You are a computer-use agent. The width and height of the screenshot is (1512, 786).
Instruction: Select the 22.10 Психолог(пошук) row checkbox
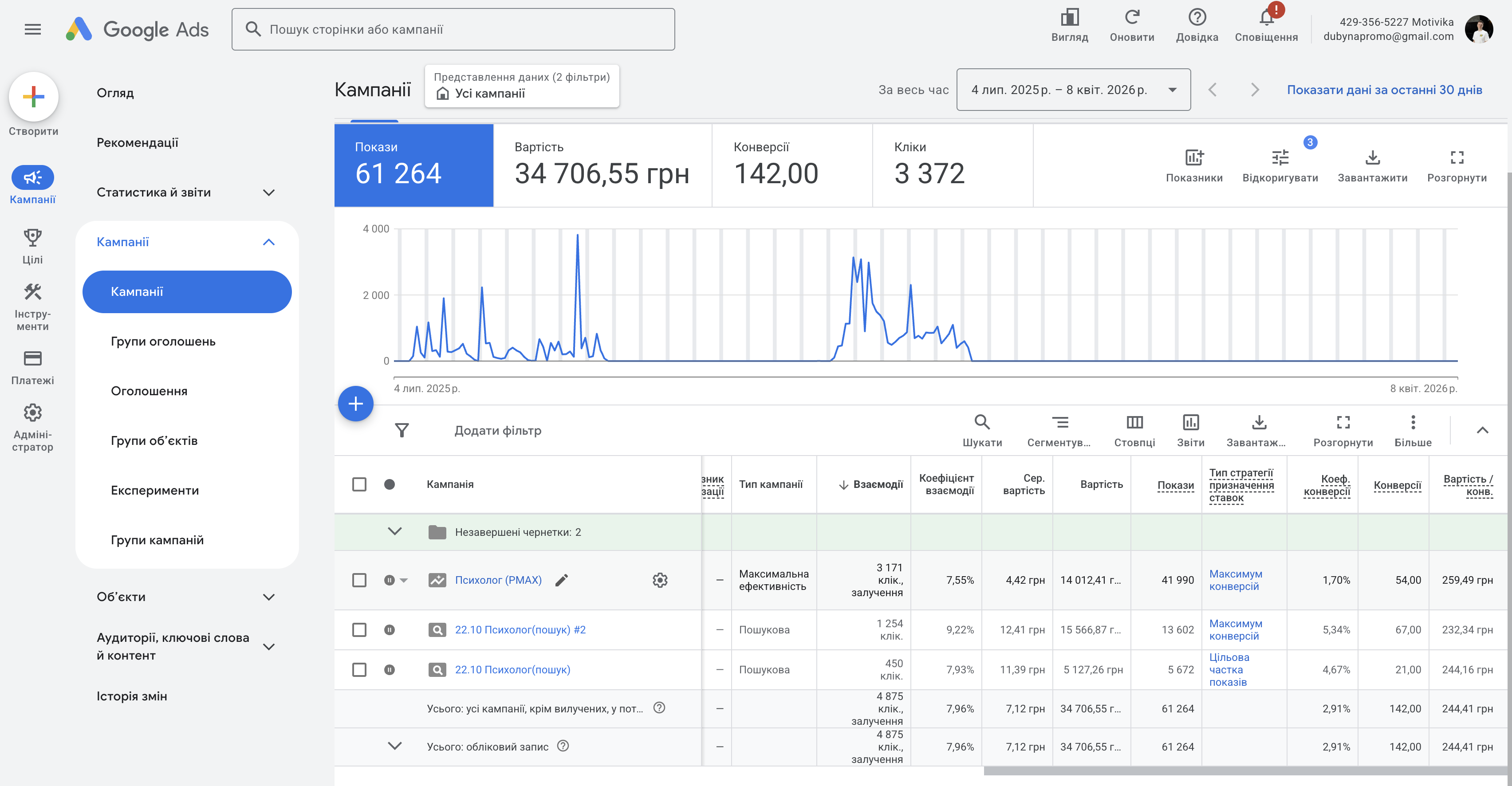[x=359, y=670]
